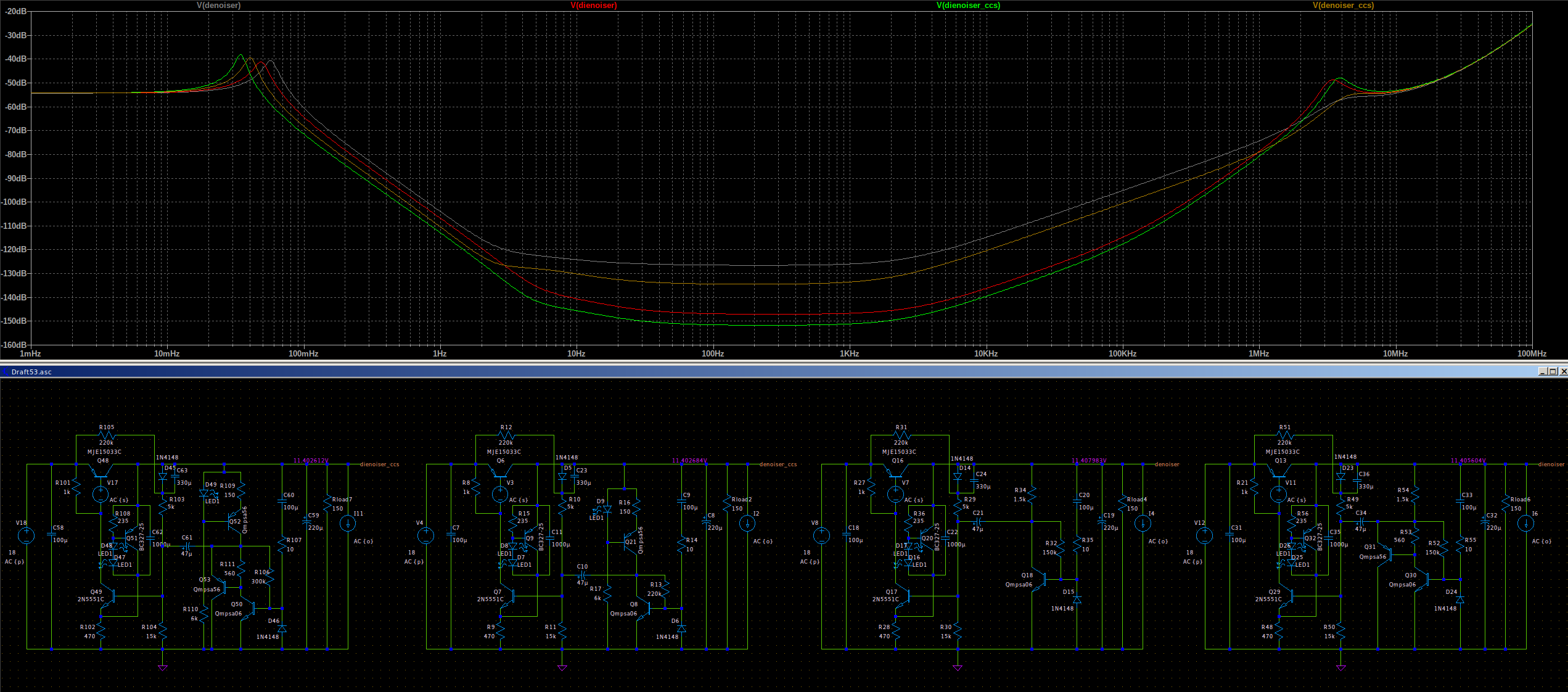
Task: Select transistor Q8 Qmpsa06 symbol
Action: (x=644, y=608)
